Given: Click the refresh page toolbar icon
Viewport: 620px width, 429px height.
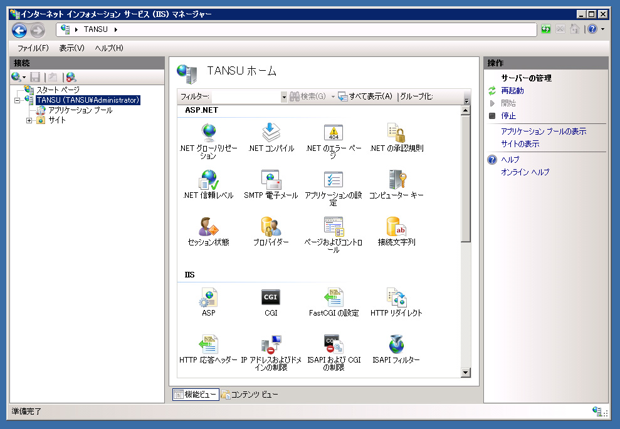Looking at the screenshot, I should 546,29.
